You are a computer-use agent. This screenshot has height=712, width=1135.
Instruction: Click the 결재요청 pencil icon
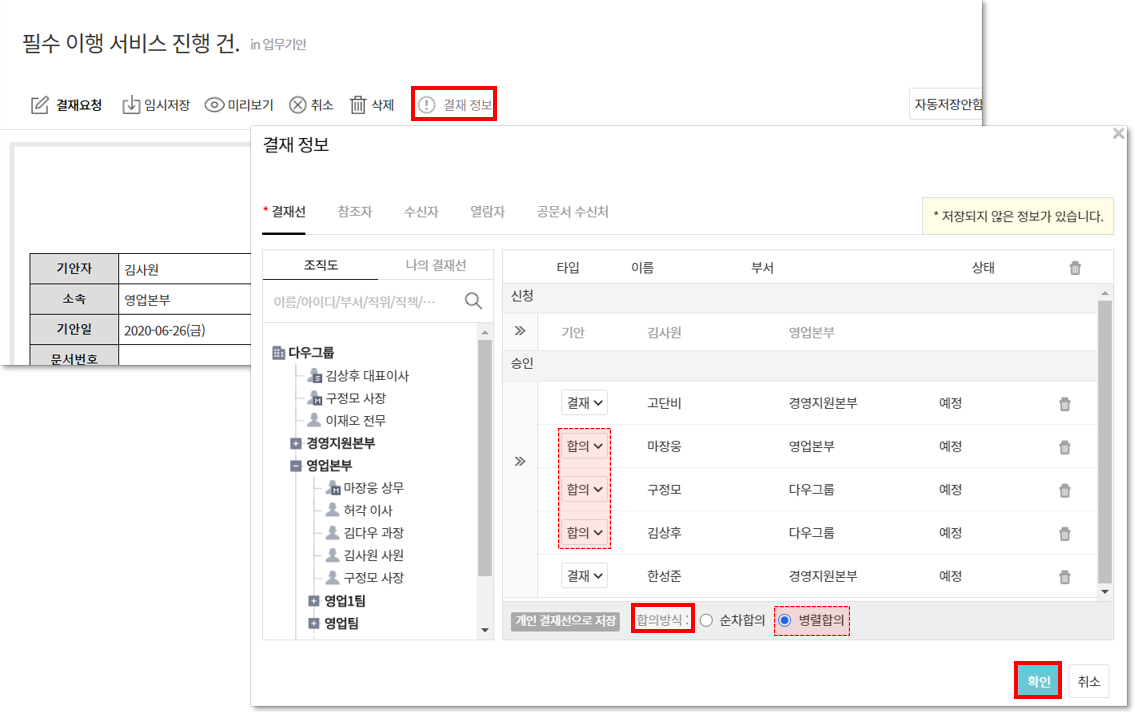pyautogui.click(x=40, y=105)
